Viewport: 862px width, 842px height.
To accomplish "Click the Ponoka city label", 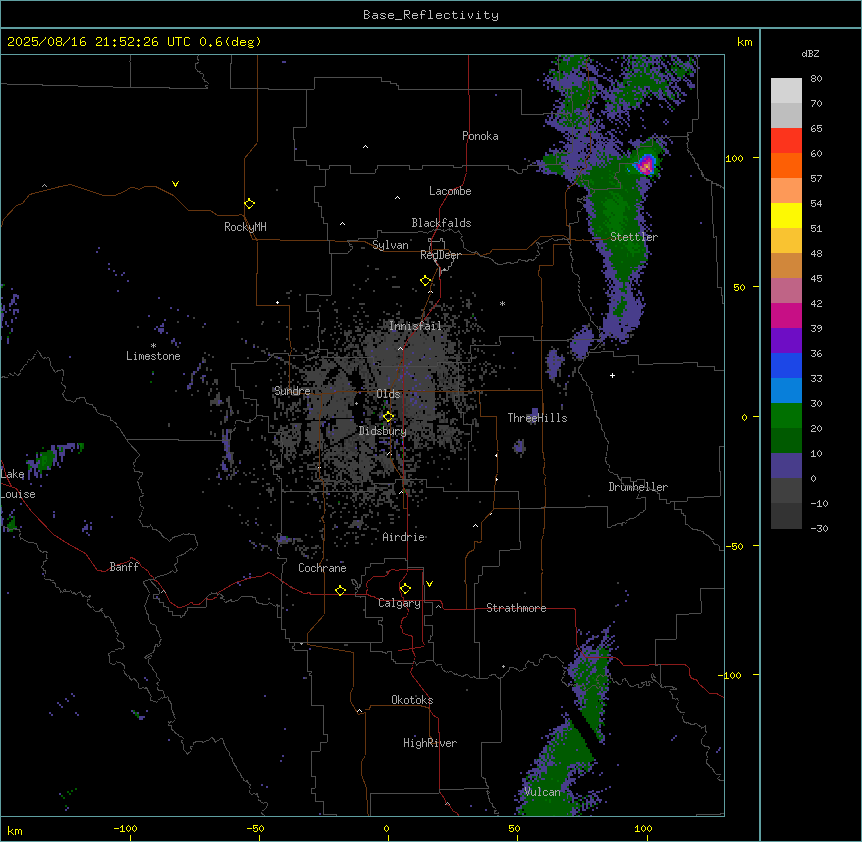I will click(x=480, y=136).
